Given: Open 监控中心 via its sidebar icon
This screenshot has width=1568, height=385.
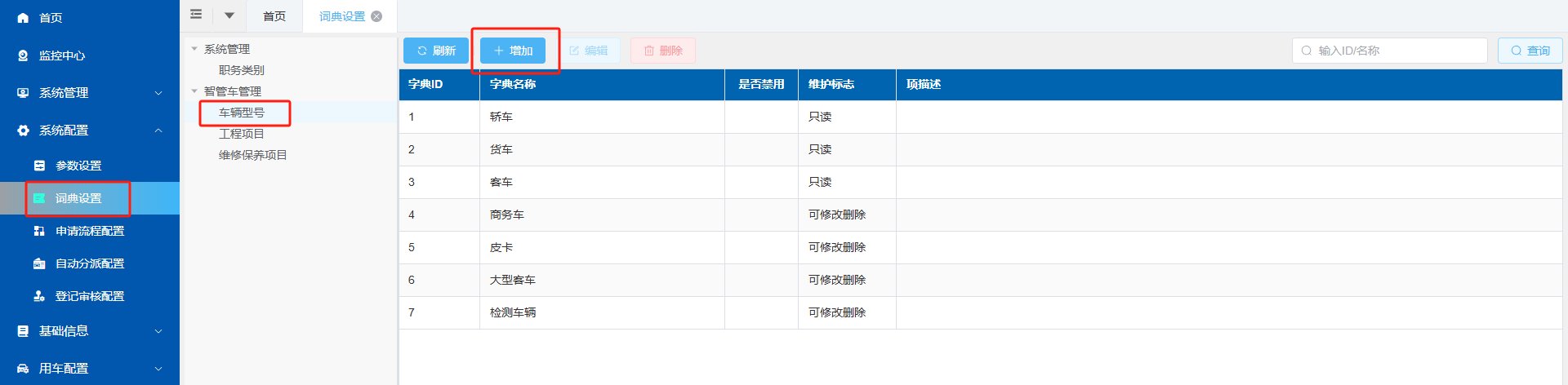Looking at the screenshot, I should 23,55.
